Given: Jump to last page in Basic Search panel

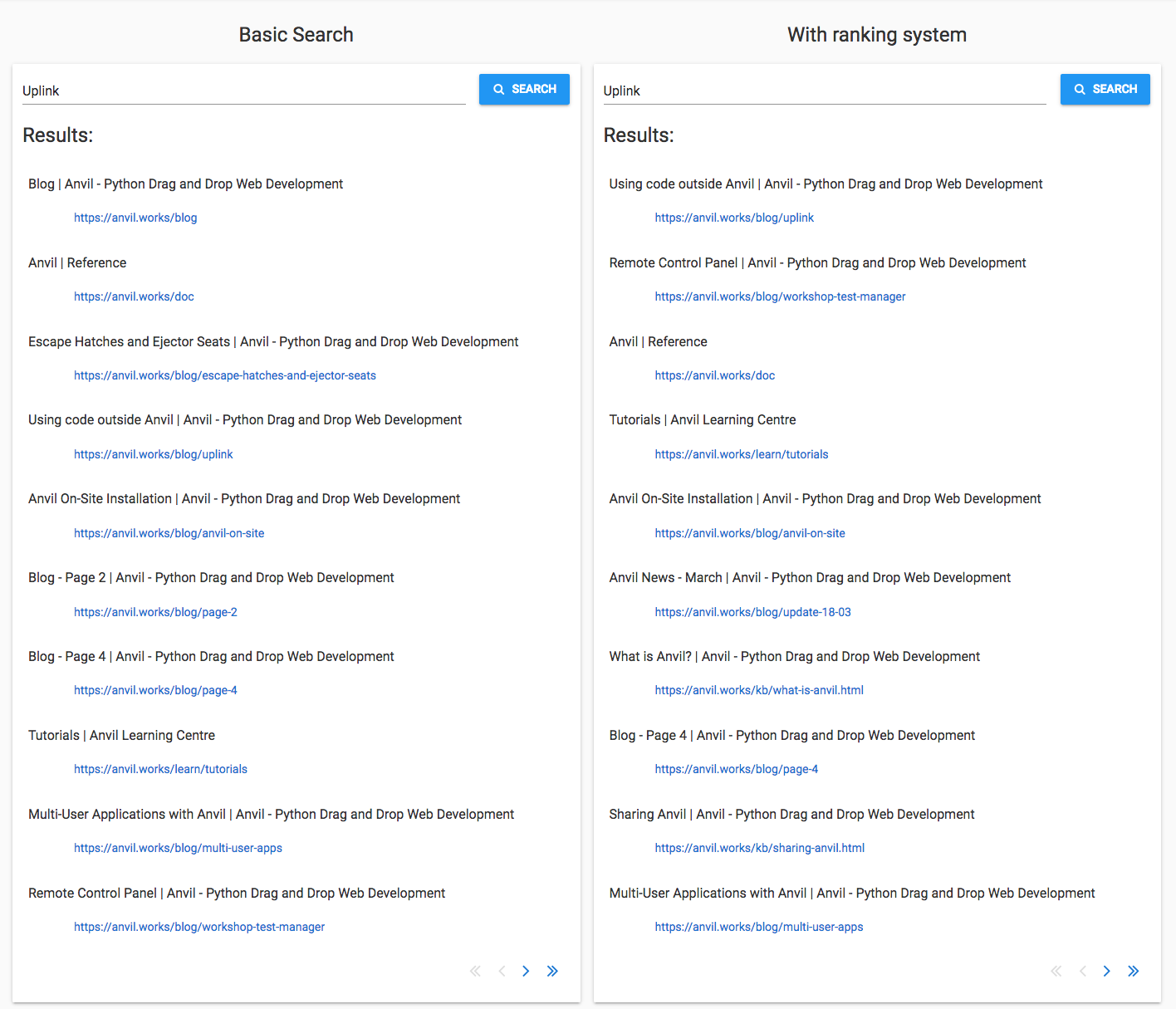Looking at the screenshot, I should coord(552,971).
